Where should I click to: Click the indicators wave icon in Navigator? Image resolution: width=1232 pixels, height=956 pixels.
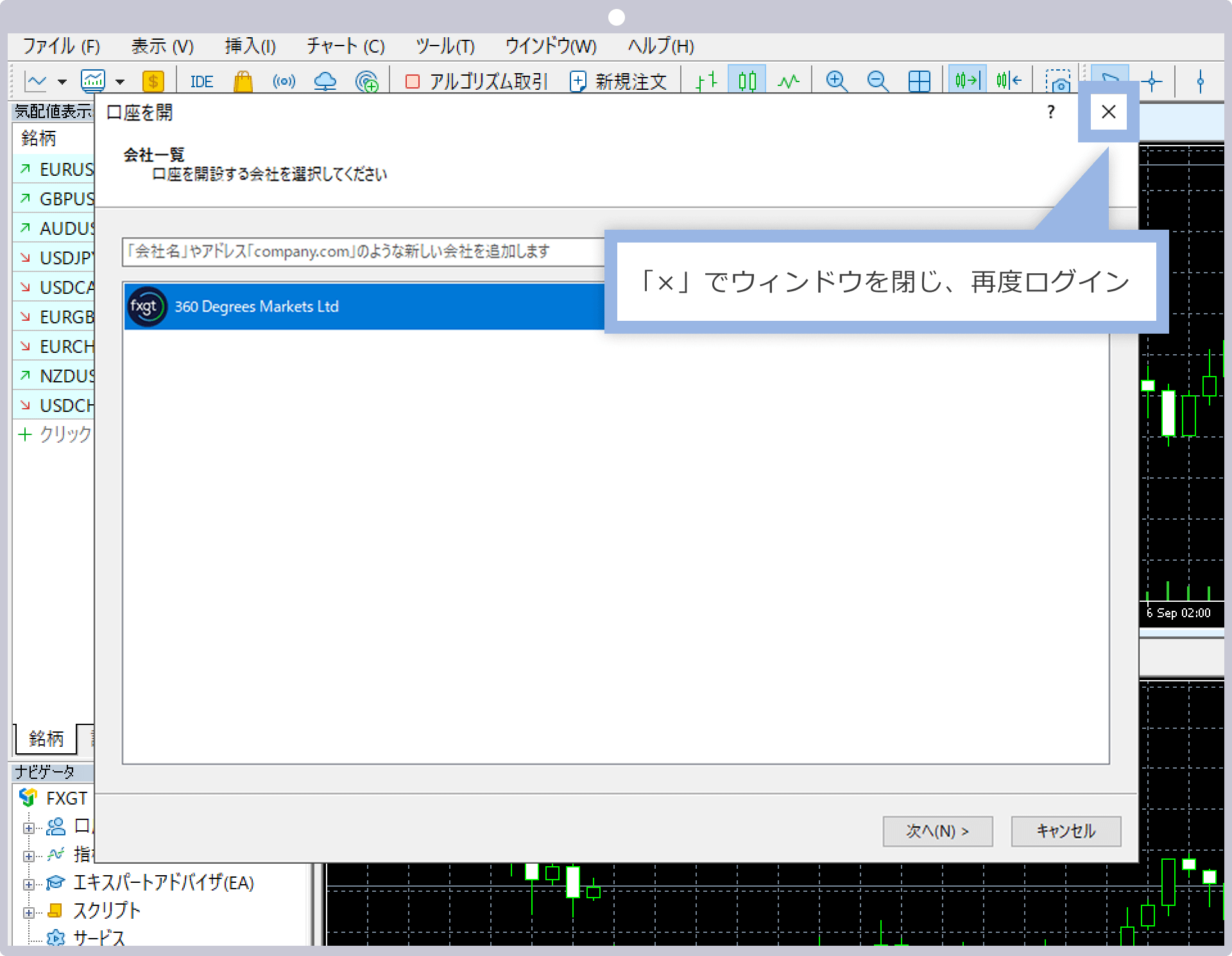(x=56, y=854)
